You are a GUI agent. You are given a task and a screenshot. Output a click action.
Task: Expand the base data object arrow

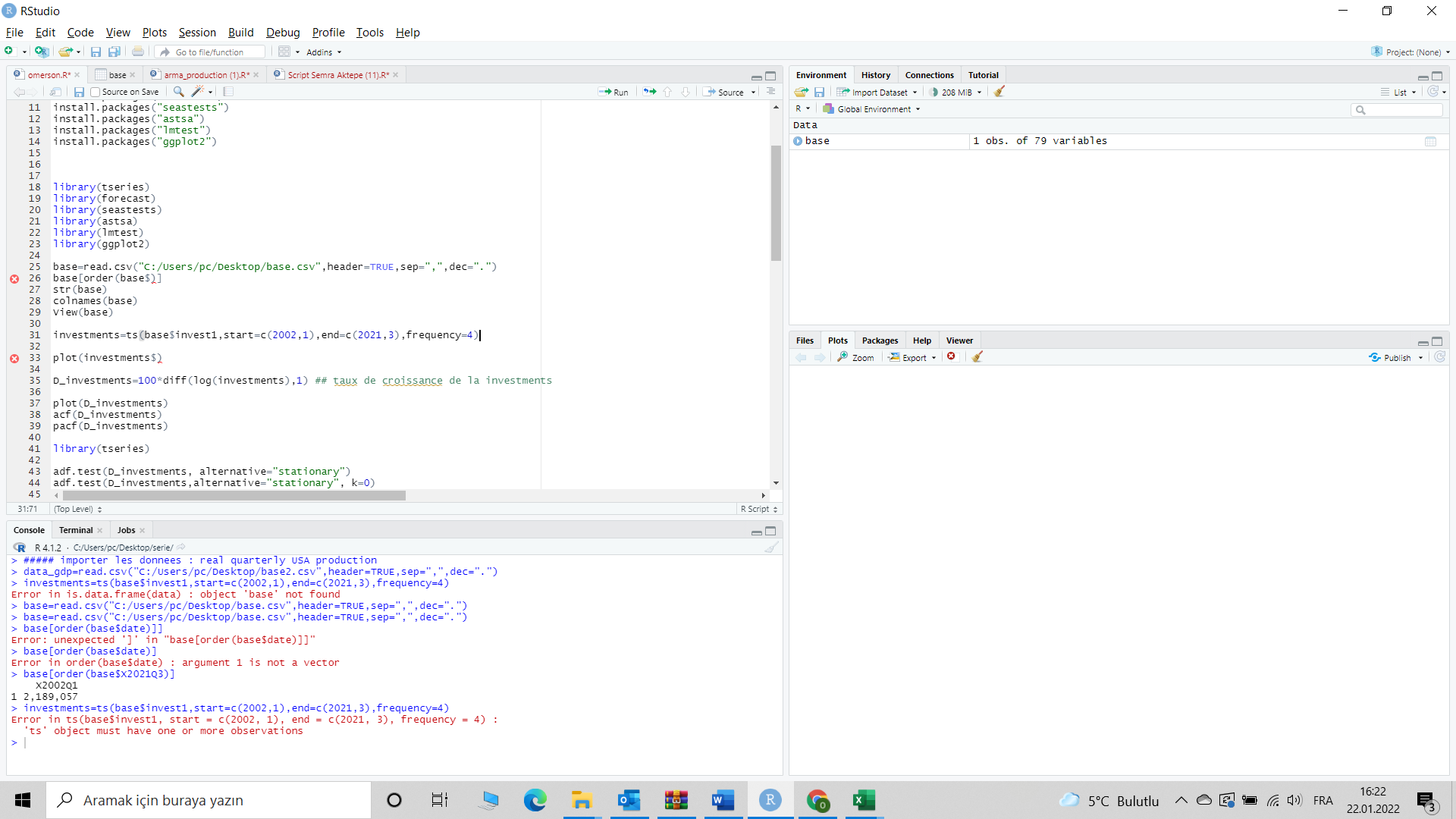[x=798, y=141]
